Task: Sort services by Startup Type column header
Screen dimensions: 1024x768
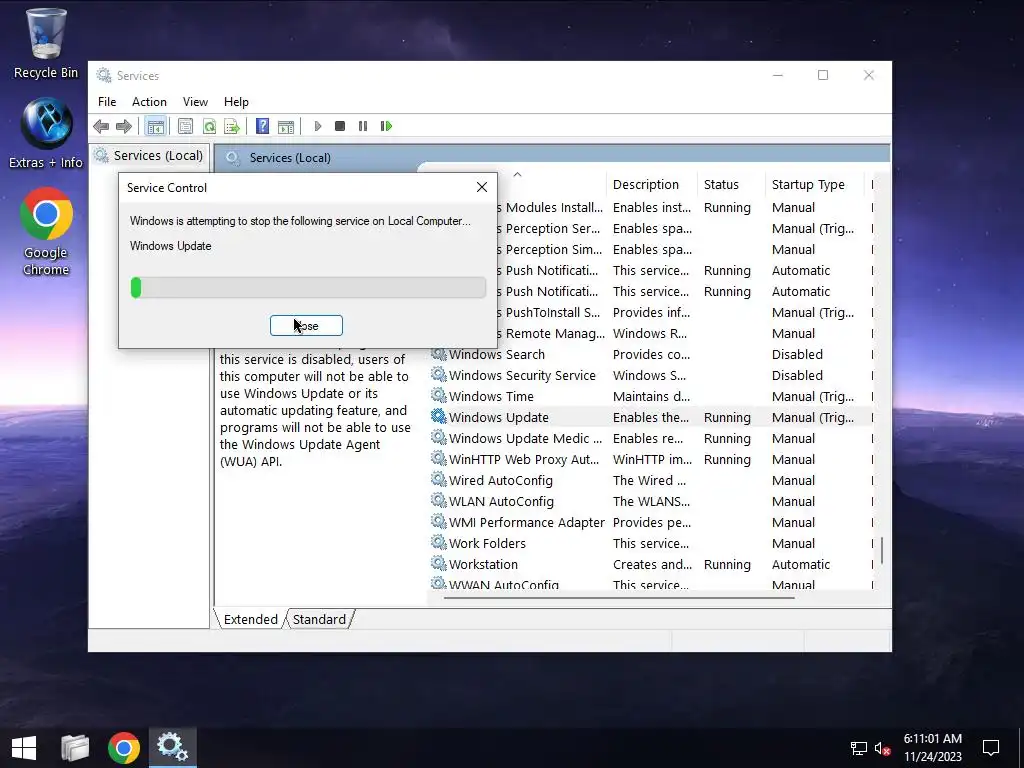Action: 808,185
